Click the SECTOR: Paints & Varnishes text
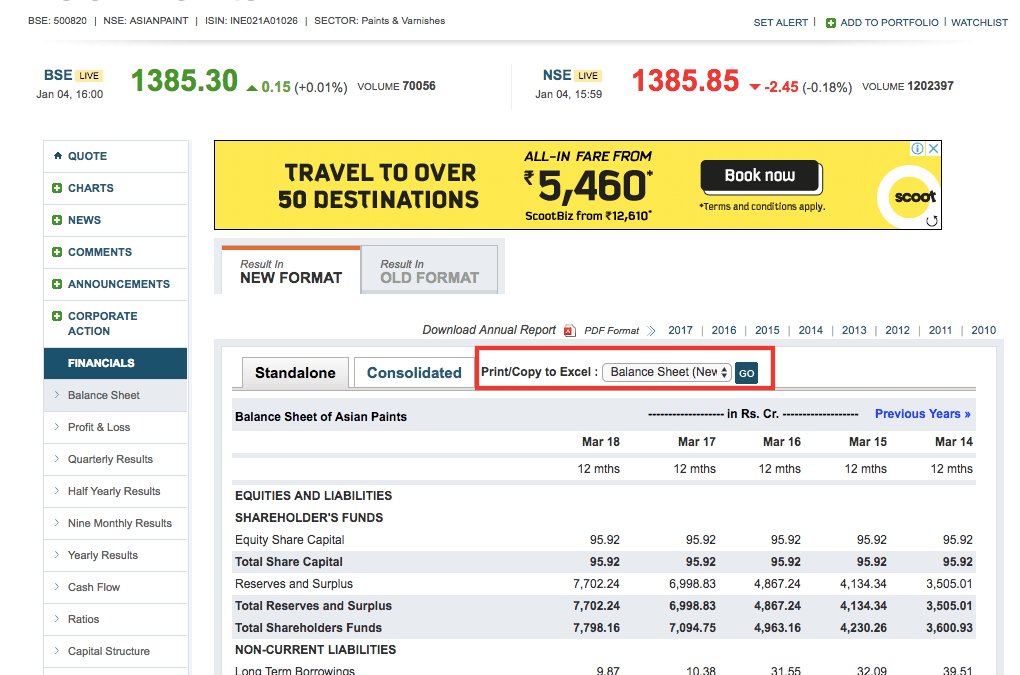This screenshot has width=1020, height=675. (x=380, y=21)
